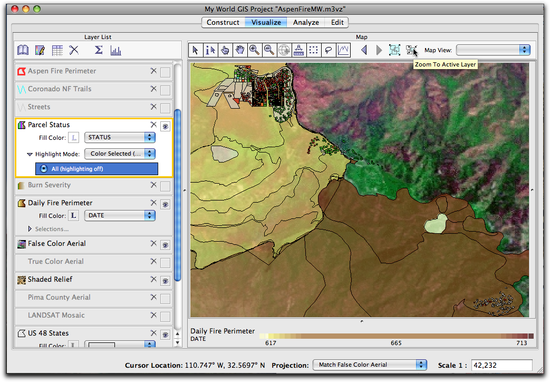Select the hand pan tool

tap(239, 50)
